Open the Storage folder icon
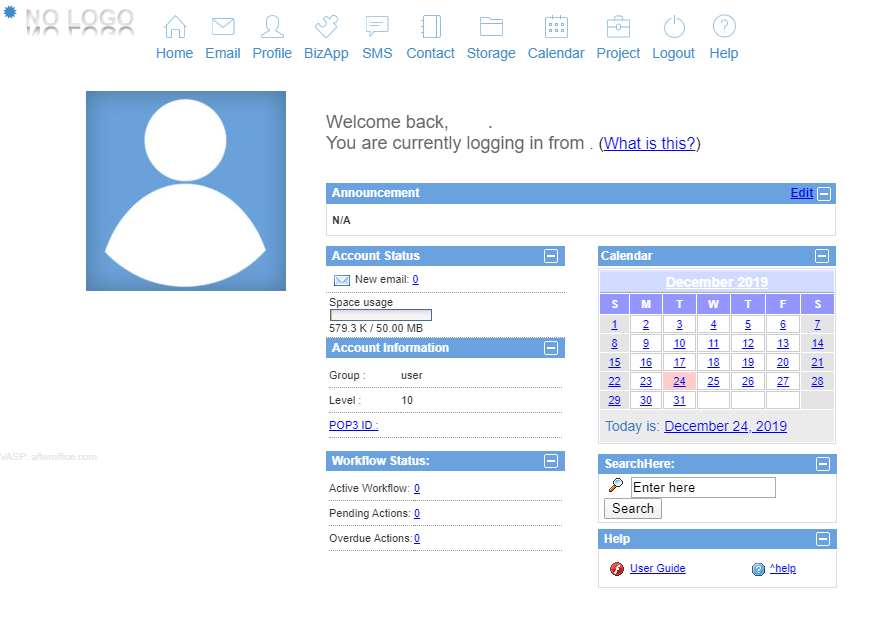Image resolution: width=881 pixels, height=639 pixels. tap(491, 27)
